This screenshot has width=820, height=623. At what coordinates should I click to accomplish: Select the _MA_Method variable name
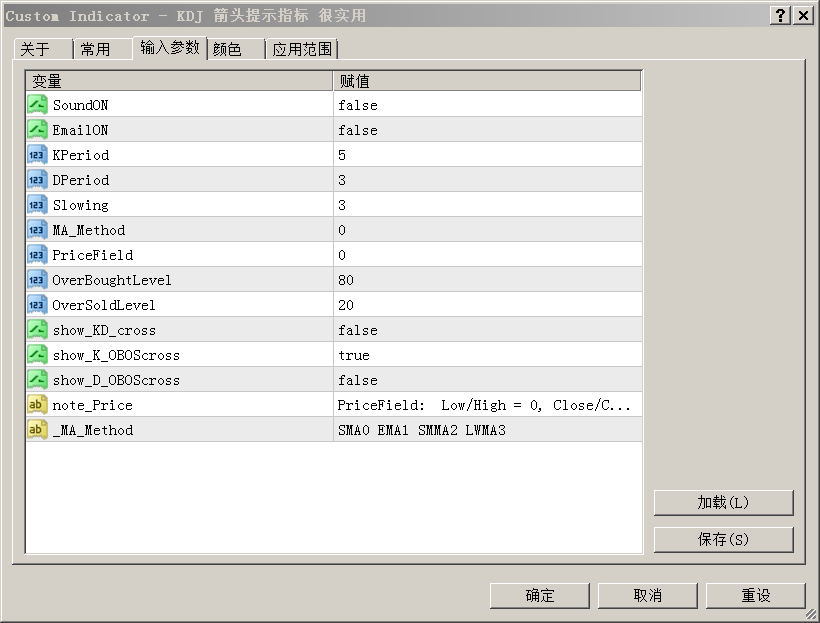(x=93, y=431)
